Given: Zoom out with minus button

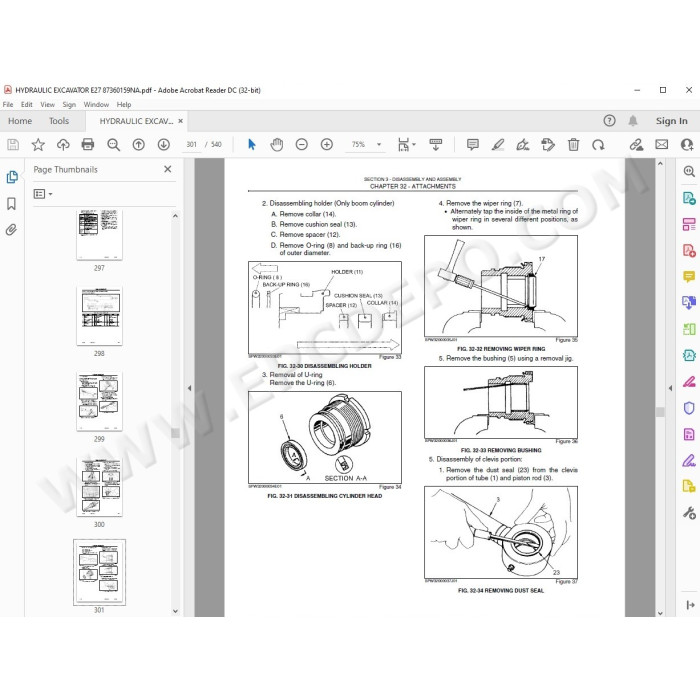Looking at the screenshot, I should [x=302, y=145].
